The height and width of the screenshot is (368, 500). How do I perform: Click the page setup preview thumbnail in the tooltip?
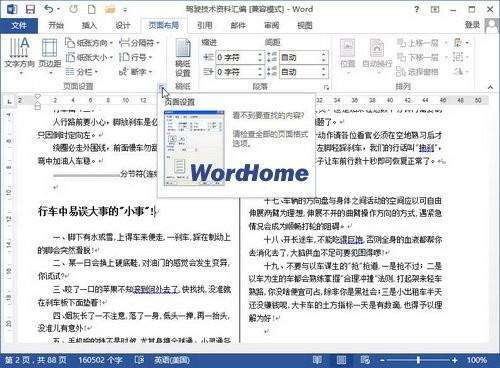coord(194,148)
